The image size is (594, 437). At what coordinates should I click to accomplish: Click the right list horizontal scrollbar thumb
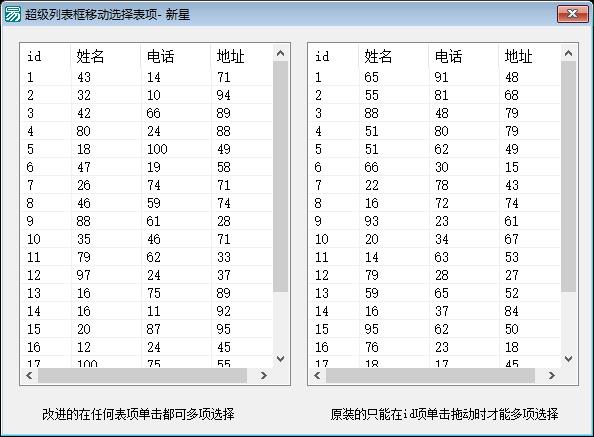click(430, 375)
